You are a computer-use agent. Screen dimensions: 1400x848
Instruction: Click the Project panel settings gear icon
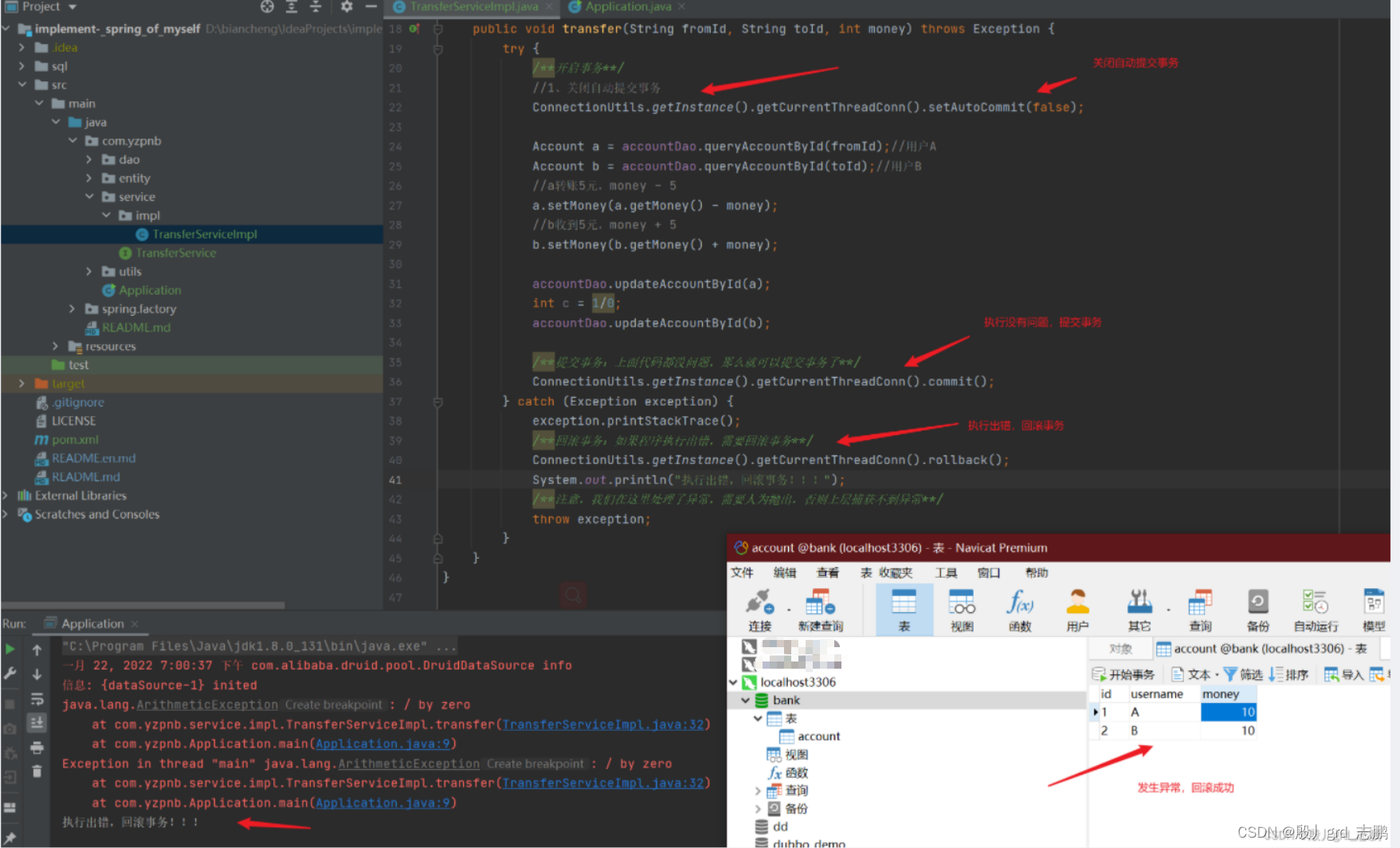coord(347,6)
